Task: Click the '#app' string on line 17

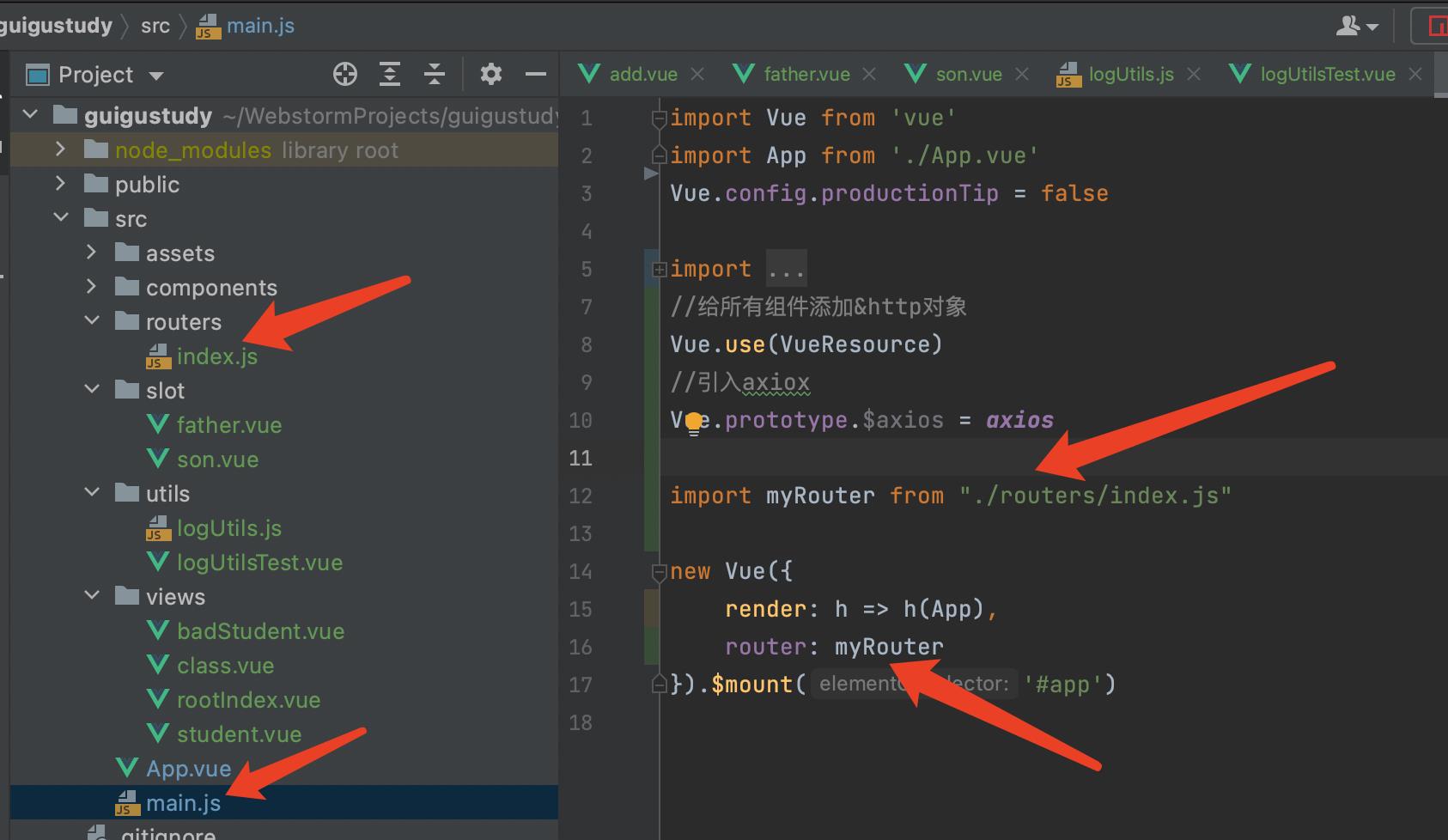Action: [1062, 685]
